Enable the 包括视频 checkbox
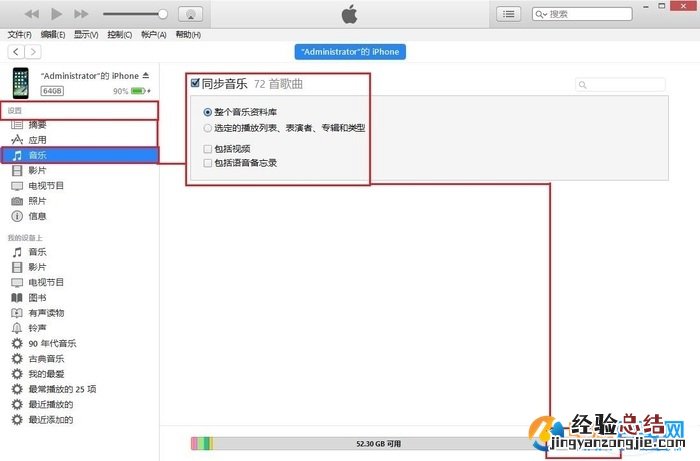This screenshot has width=700, height=461. (208, 149)
